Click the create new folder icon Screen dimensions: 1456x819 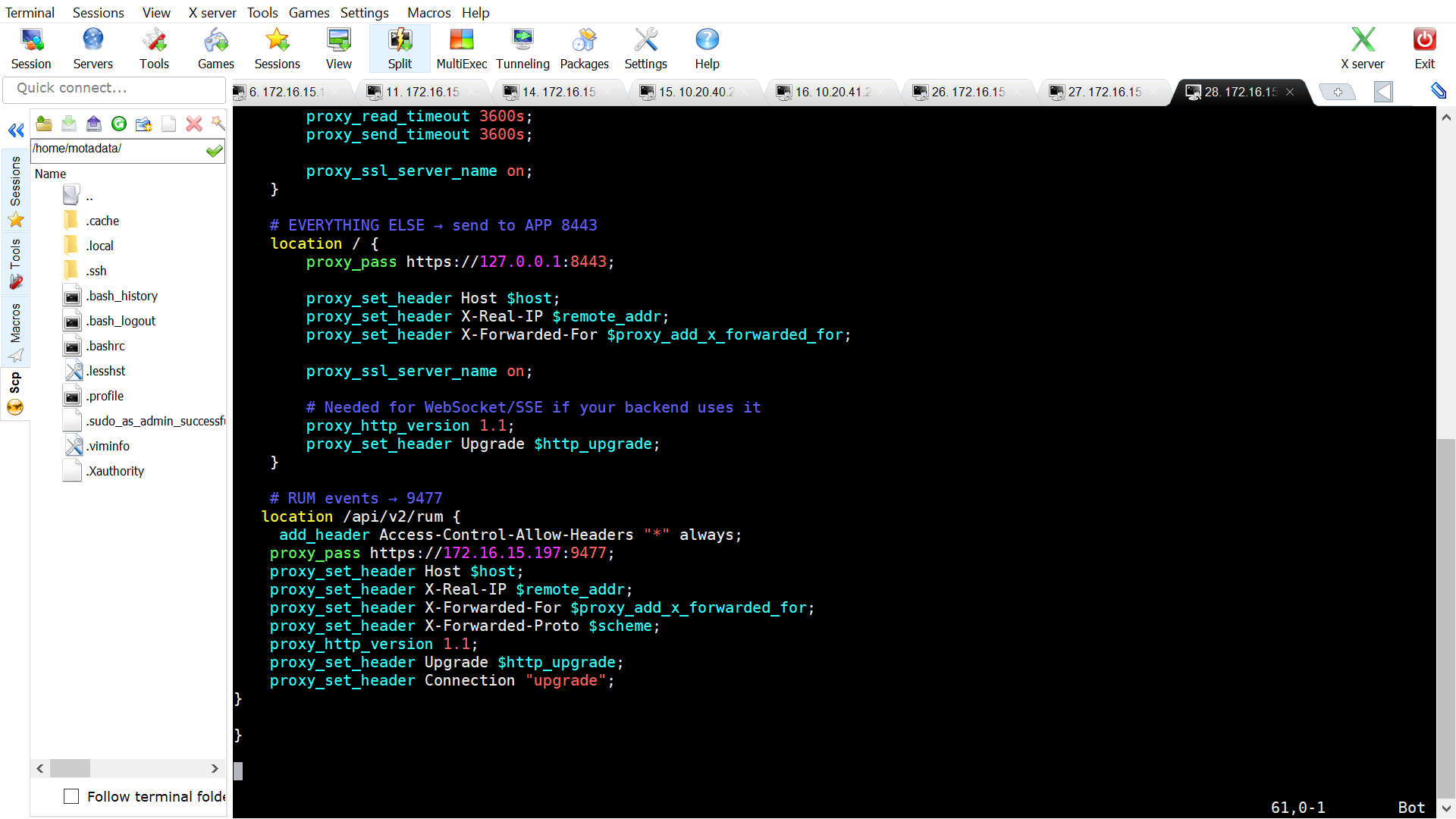(143, 124)
